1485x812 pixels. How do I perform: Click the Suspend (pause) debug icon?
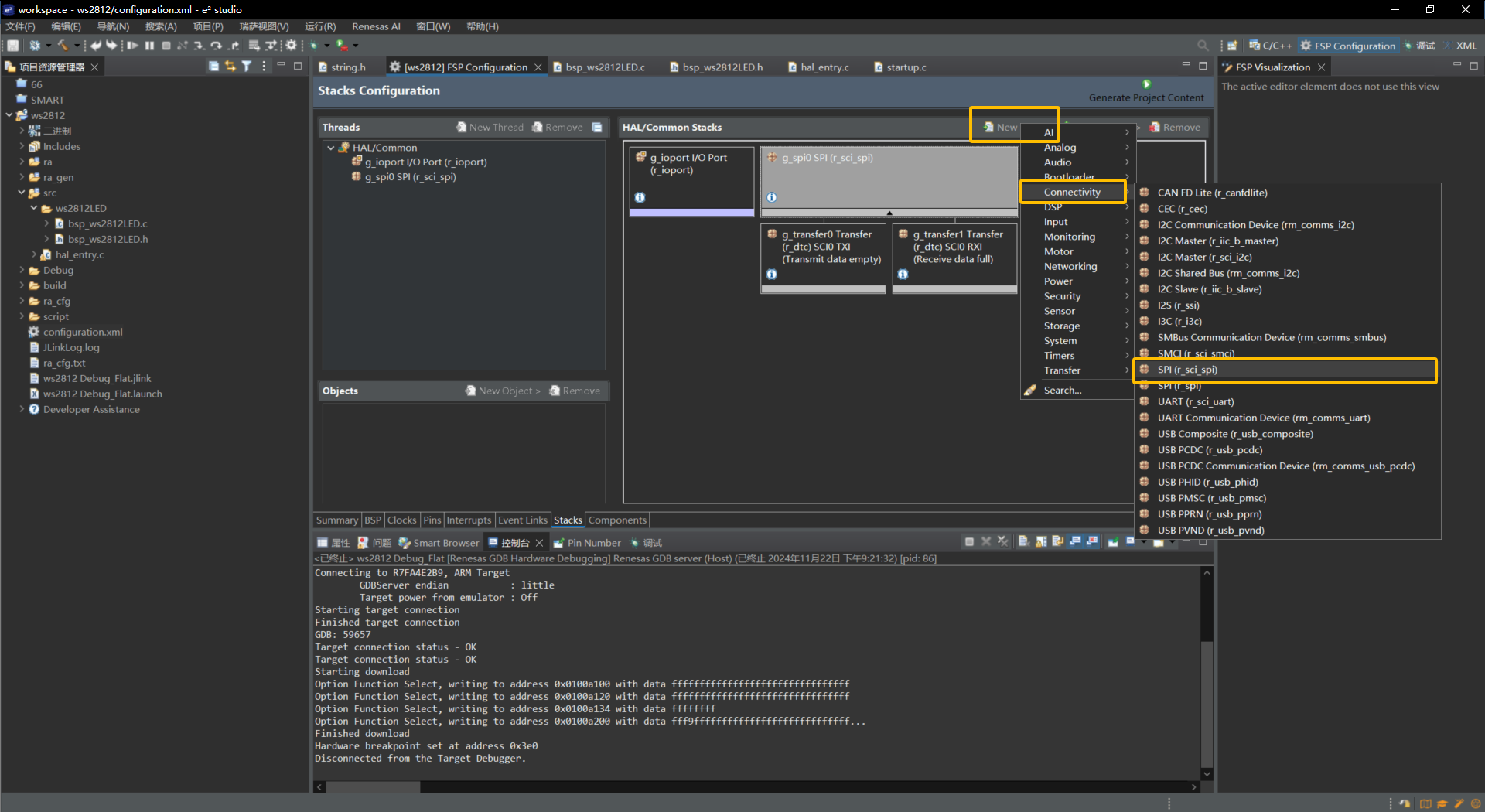tap(149, 46)
